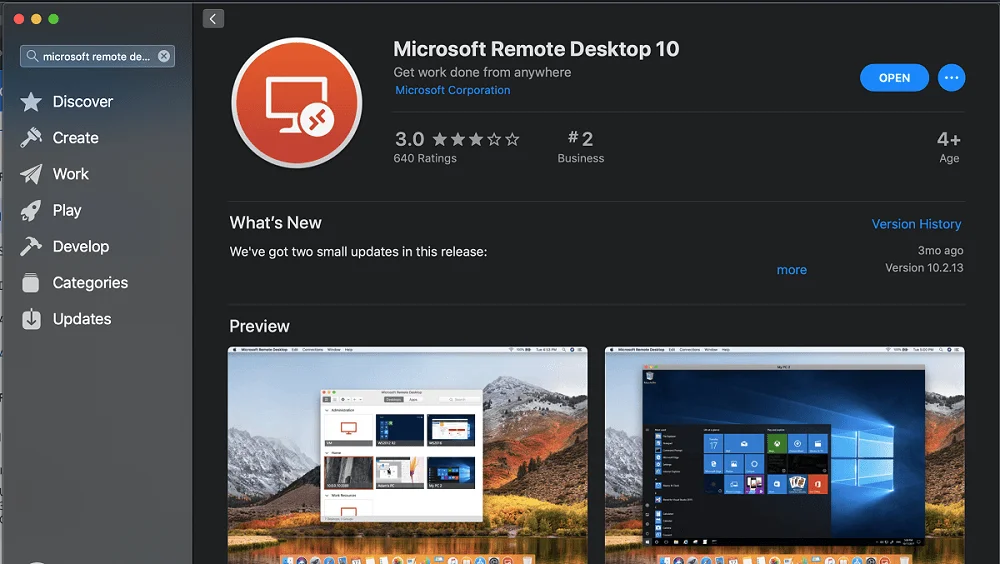View the Version History link

pyautogui.click(x=916, y=224)
